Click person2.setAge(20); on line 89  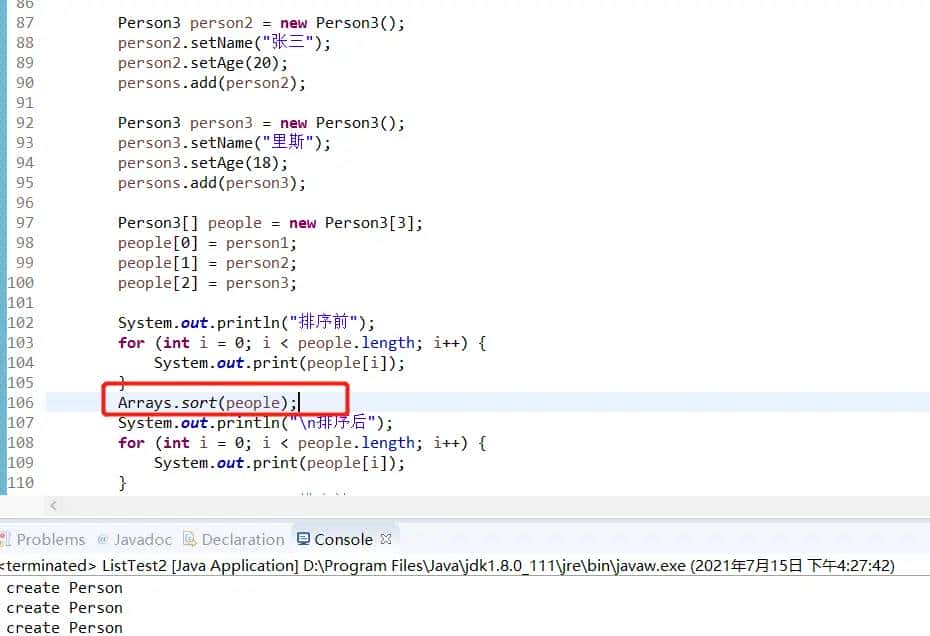(x=202, y=62)
